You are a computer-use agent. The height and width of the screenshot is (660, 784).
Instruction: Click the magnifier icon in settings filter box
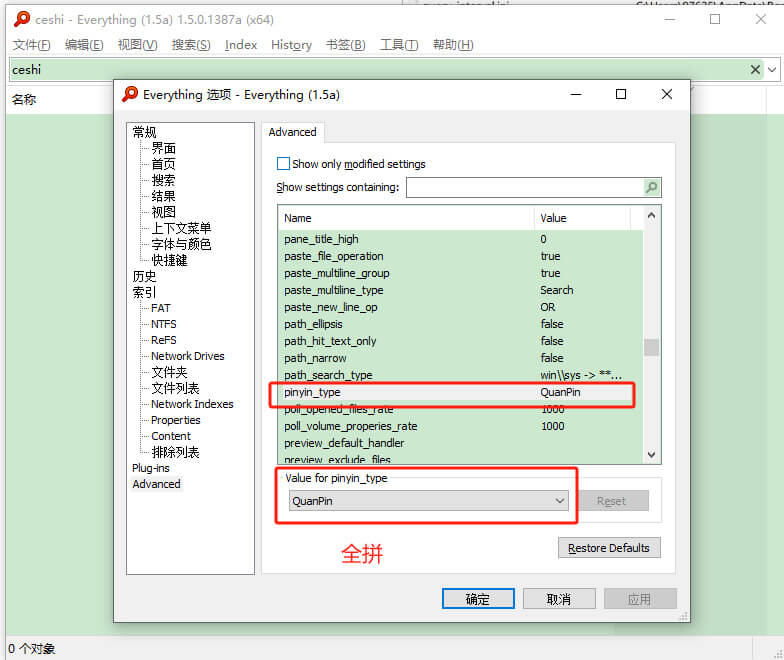click(x=652, y=188)
